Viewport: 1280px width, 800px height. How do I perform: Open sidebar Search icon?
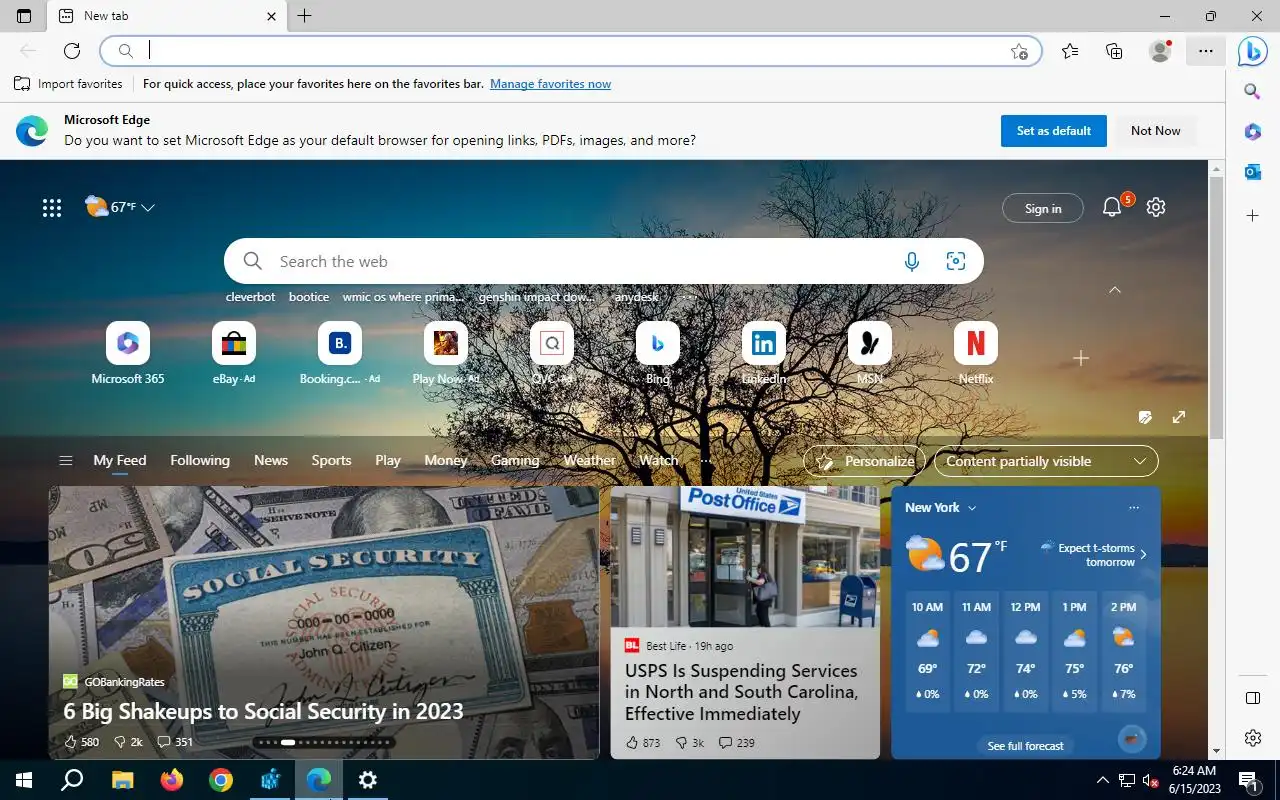(x=1252, y=92)
